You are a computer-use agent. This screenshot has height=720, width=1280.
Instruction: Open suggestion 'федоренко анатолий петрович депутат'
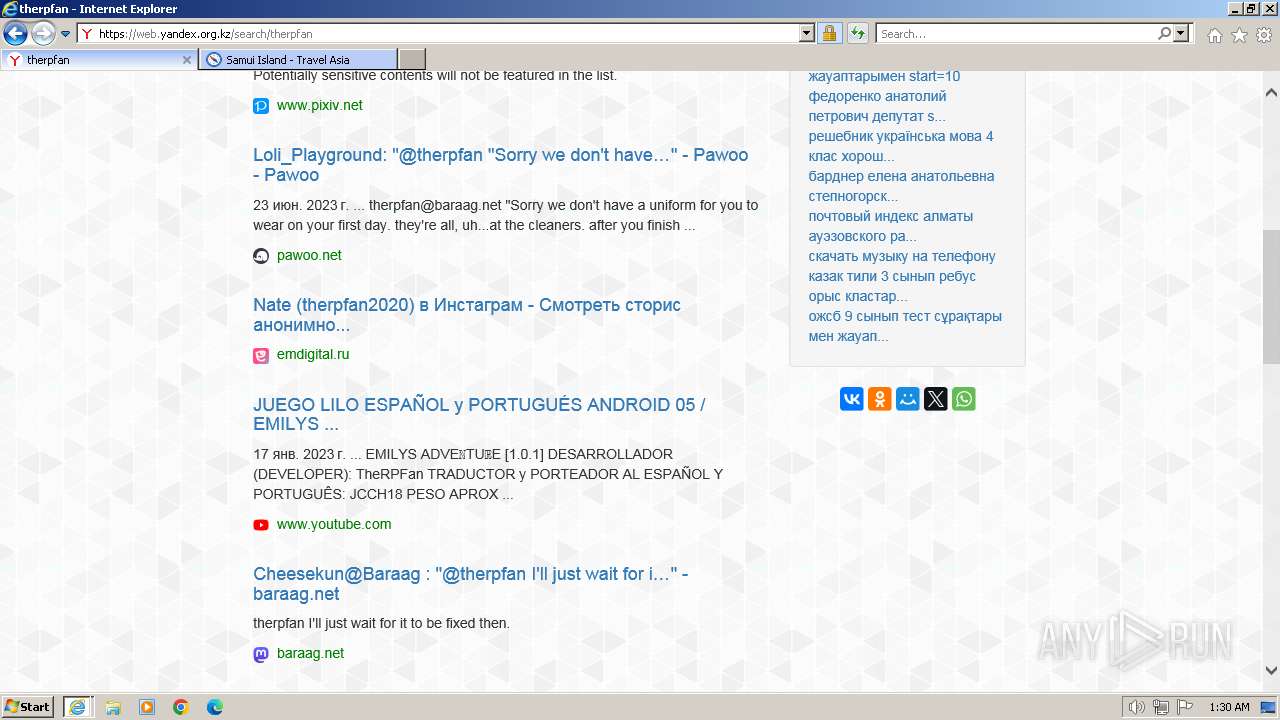coord(877,106)
